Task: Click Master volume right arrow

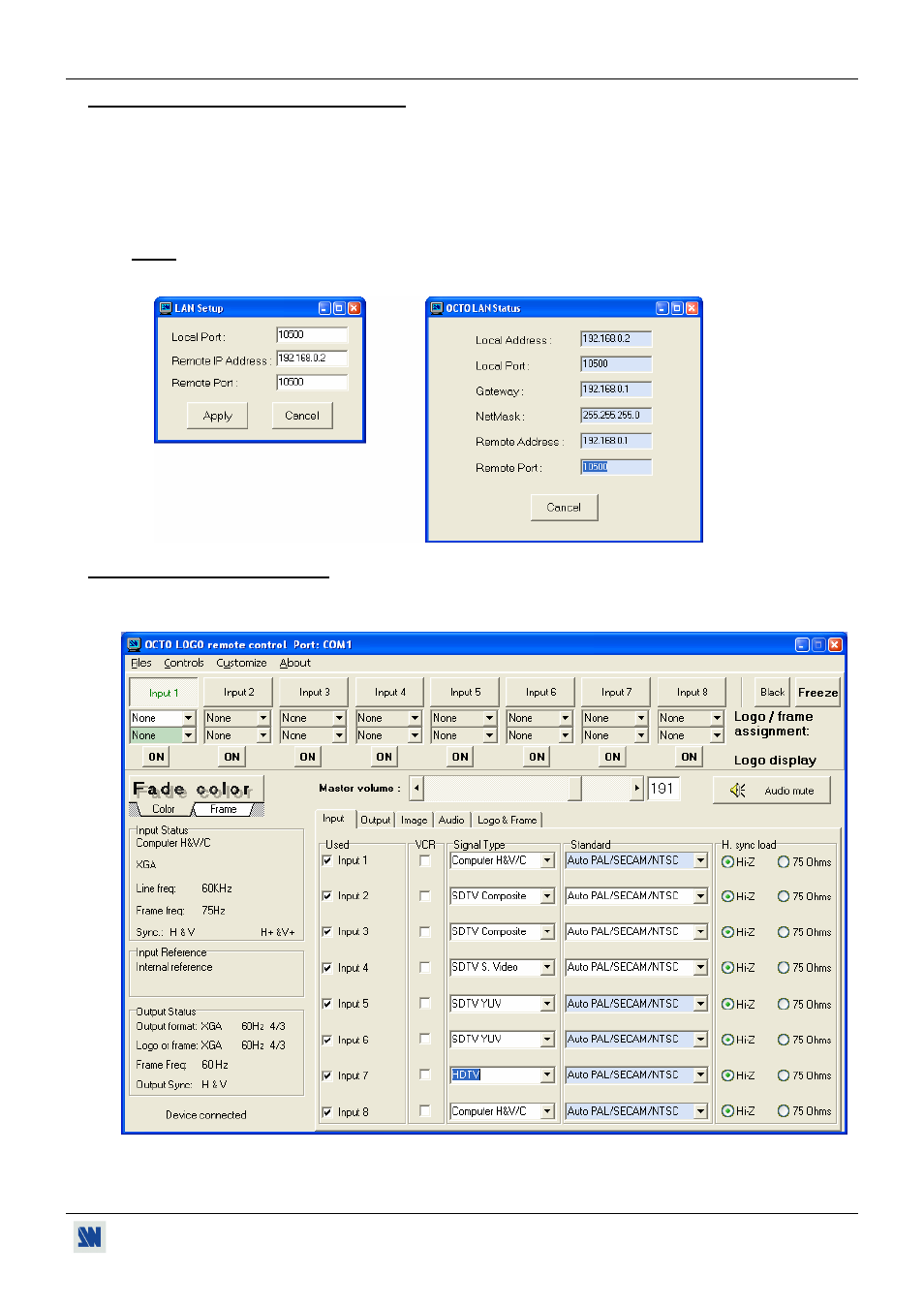Action: coord(636,789)
